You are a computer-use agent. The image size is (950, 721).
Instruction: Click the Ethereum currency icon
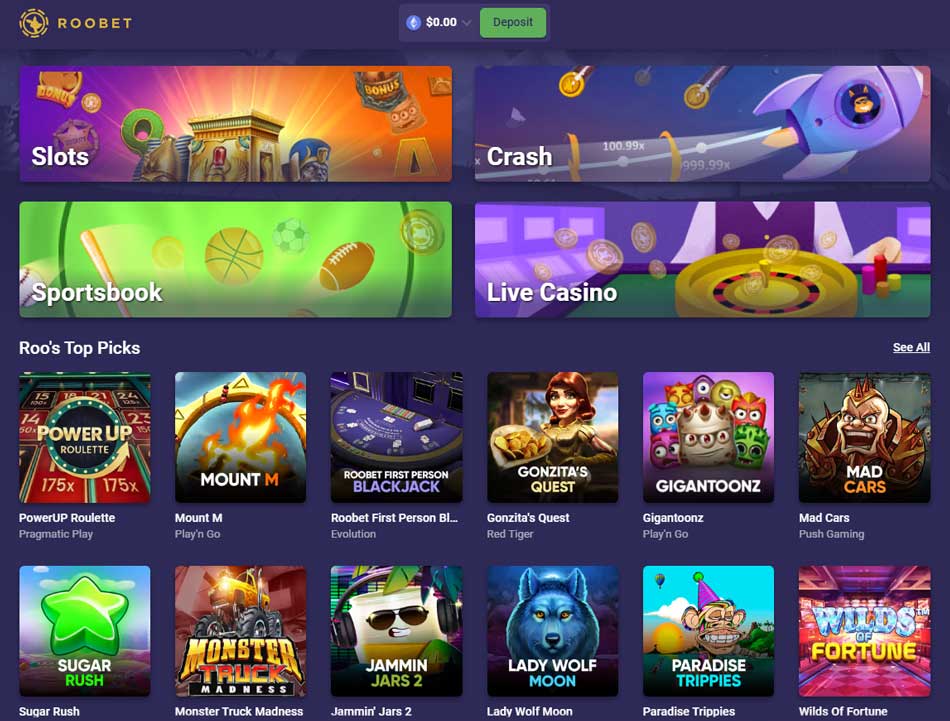(x=413, y=23)
